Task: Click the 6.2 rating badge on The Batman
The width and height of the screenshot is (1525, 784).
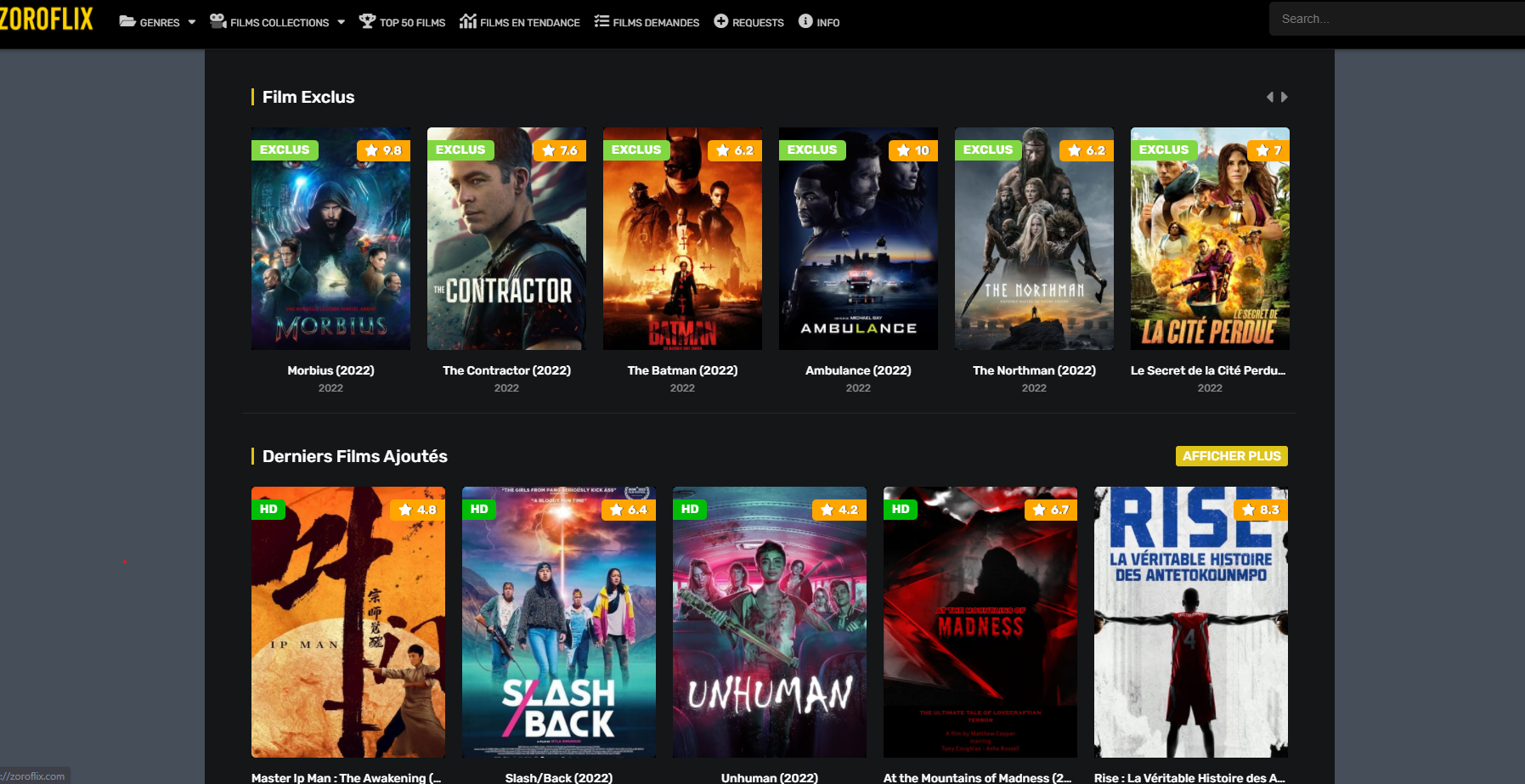Action: point(735,150)
